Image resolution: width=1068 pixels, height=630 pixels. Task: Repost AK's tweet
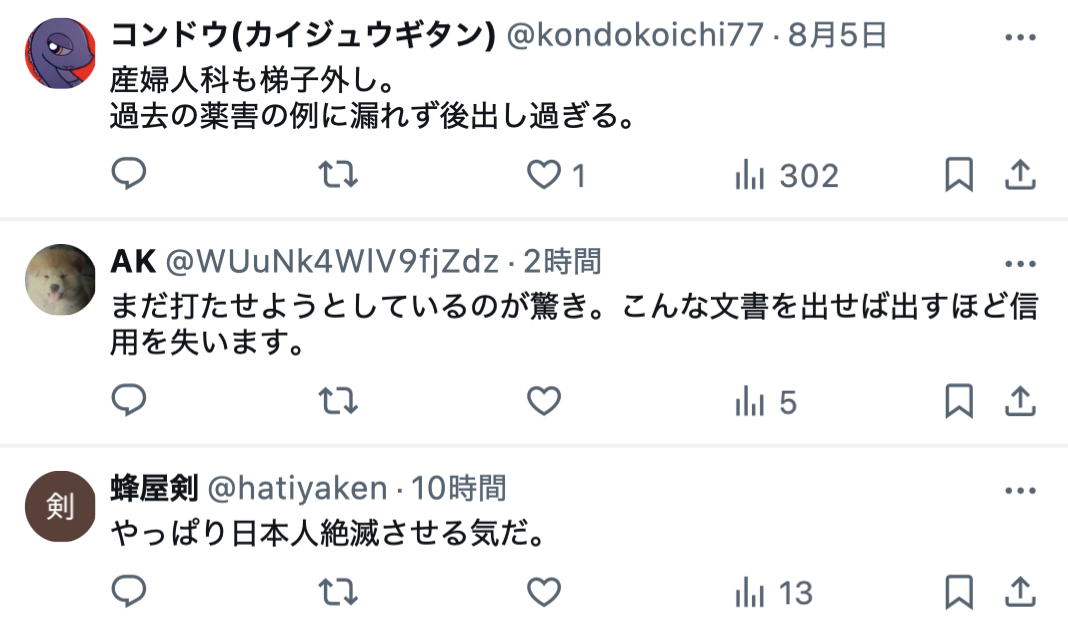pos(339,401)
